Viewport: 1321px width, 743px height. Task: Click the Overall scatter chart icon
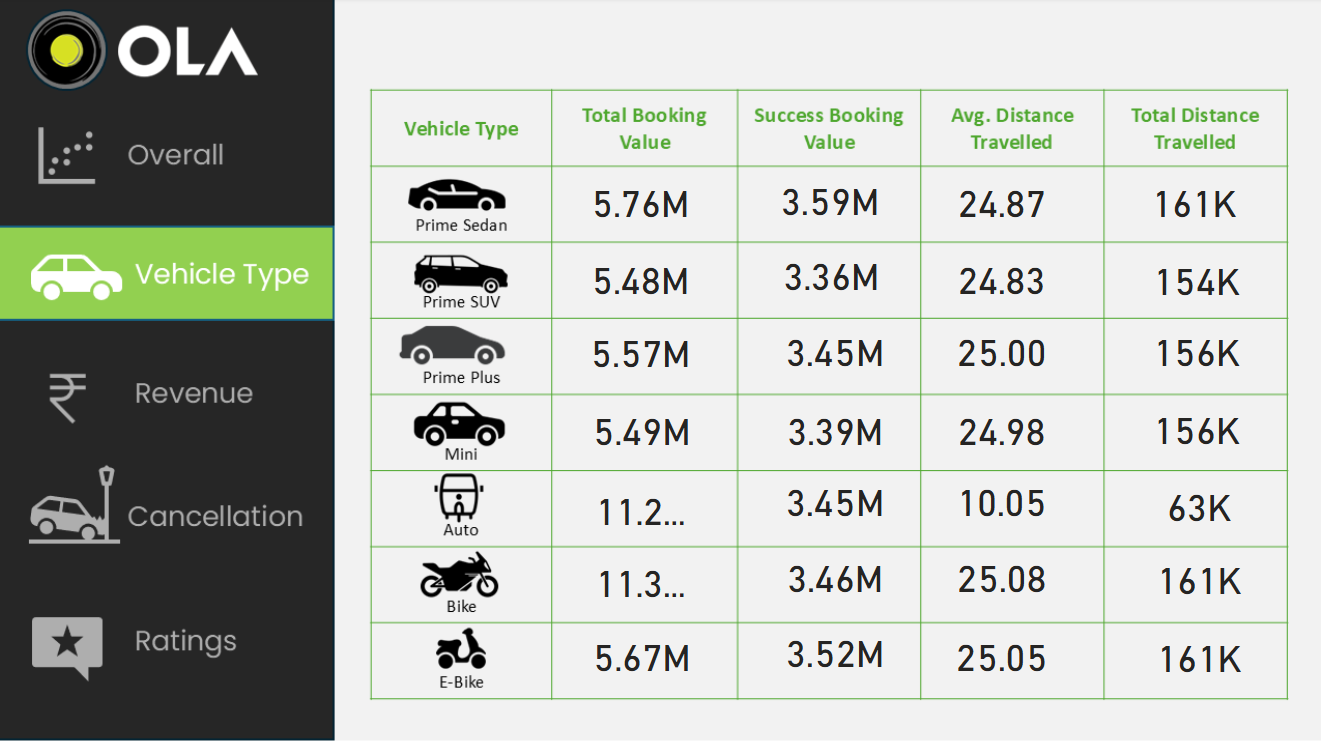[x=66, y=156]
